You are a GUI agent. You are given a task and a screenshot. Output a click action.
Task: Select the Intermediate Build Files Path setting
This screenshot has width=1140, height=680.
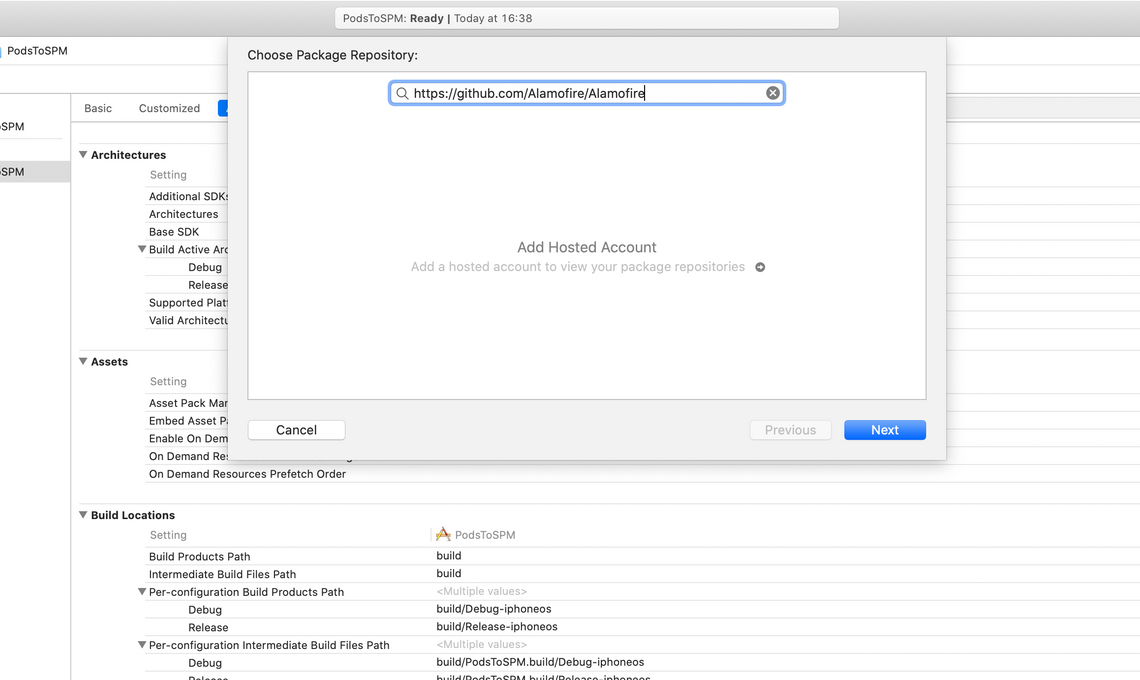[x=222, y=574]
